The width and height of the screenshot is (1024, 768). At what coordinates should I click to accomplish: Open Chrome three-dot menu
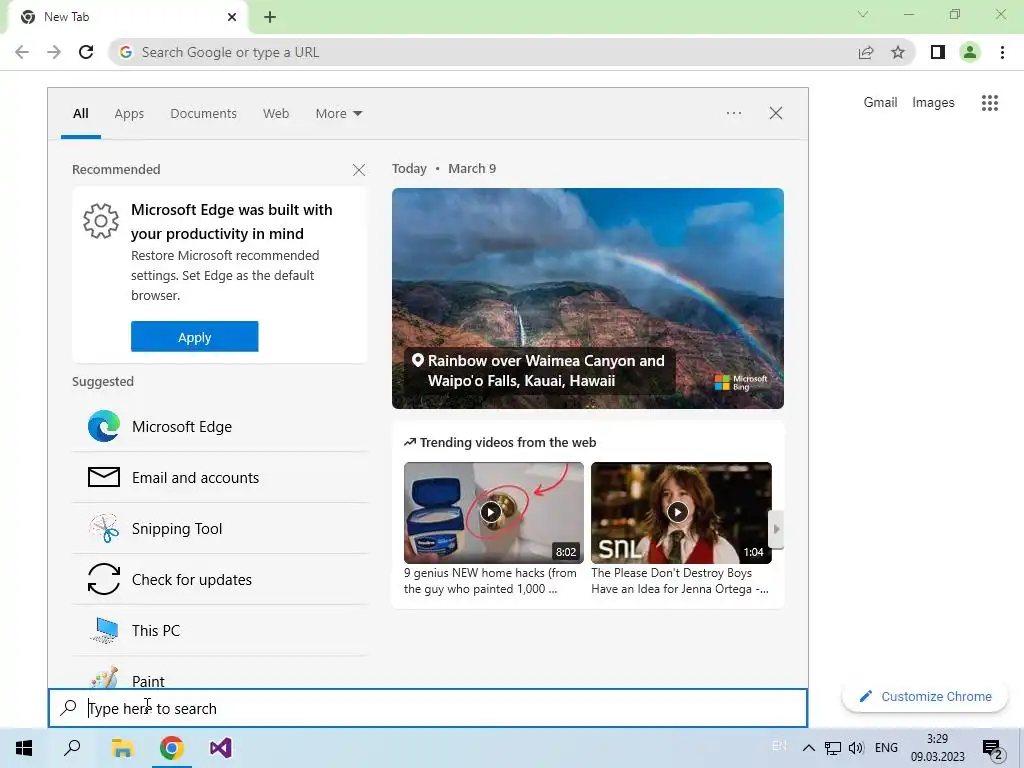pyautogui.click(x=1002, y=52)
